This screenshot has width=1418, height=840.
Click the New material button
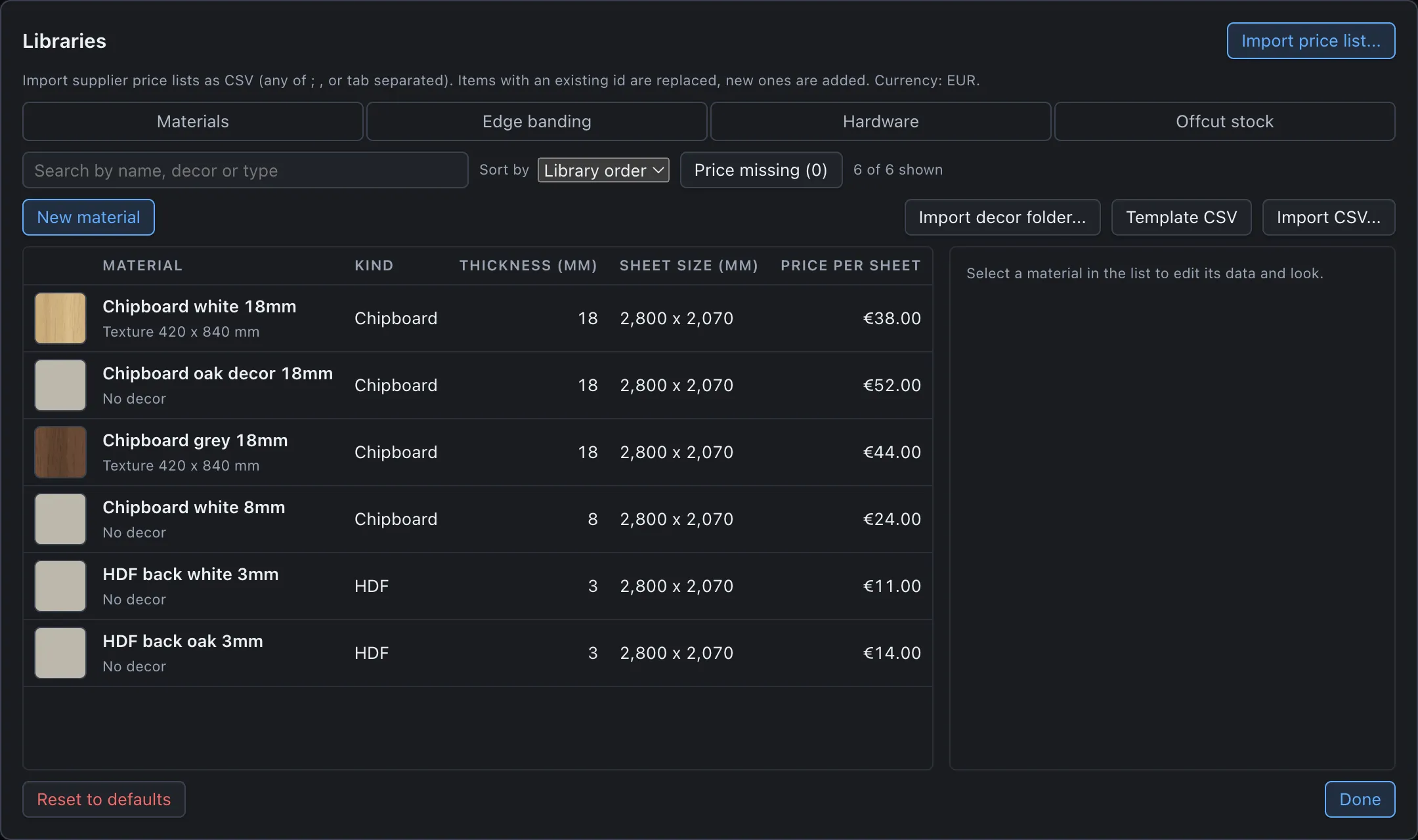tap(89, 217)
